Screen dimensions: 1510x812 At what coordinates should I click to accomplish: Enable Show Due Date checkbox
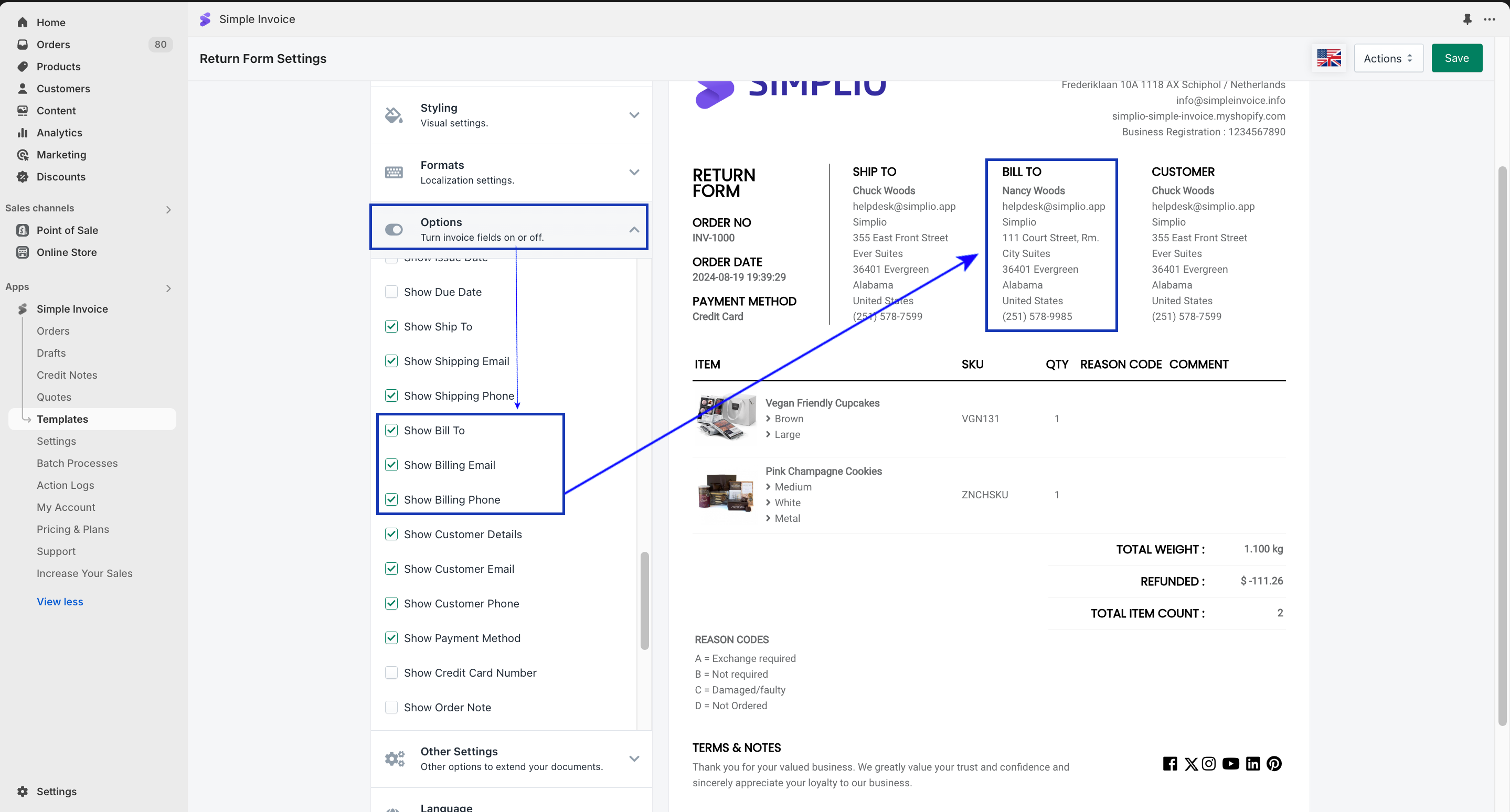pyautogui.click(x=391, y=292)
